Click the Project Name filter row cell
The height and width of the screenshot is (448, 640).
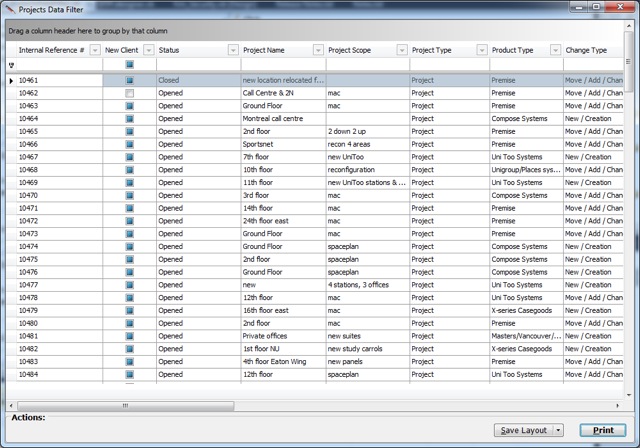[x=281, y=64]
